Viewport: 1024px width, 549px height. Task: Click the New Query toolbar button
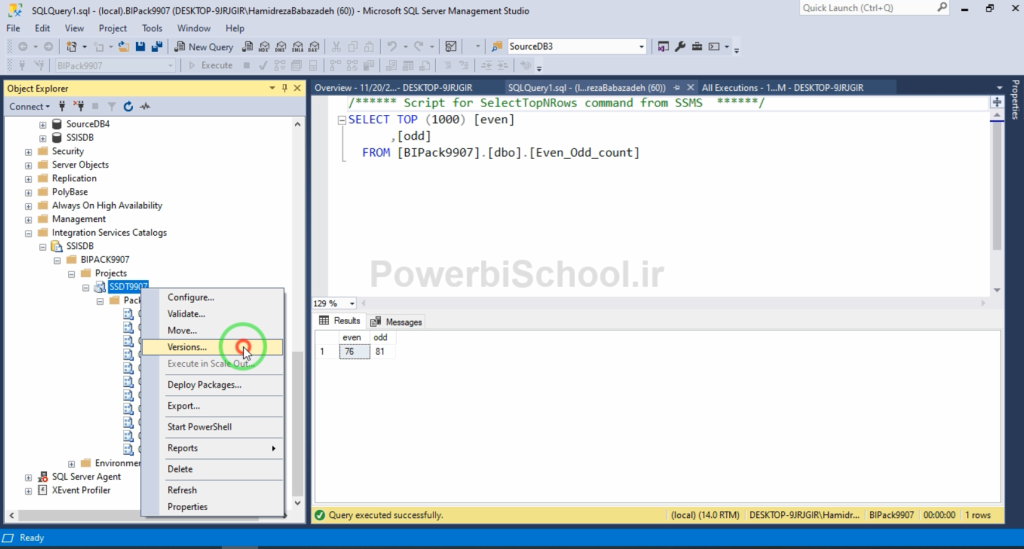pos(204,46)
